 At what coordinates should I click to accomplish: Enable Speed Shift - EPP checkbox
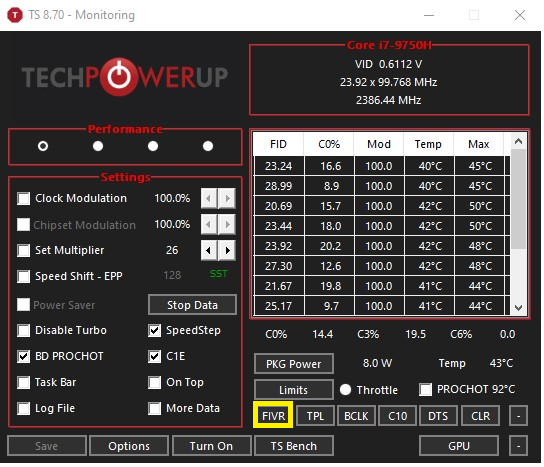[24, 277]
